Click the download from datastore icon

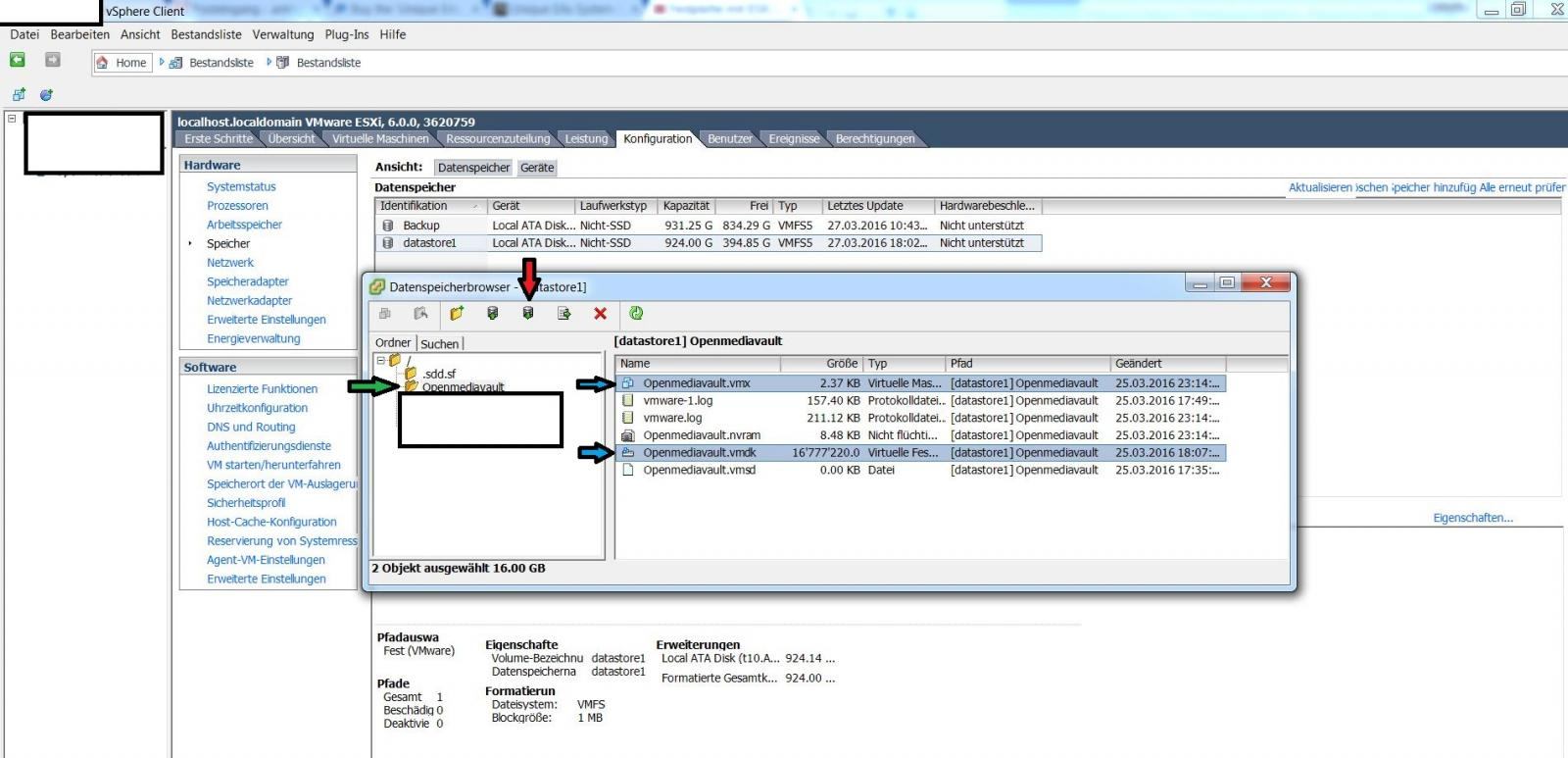(x=528, y=314)
